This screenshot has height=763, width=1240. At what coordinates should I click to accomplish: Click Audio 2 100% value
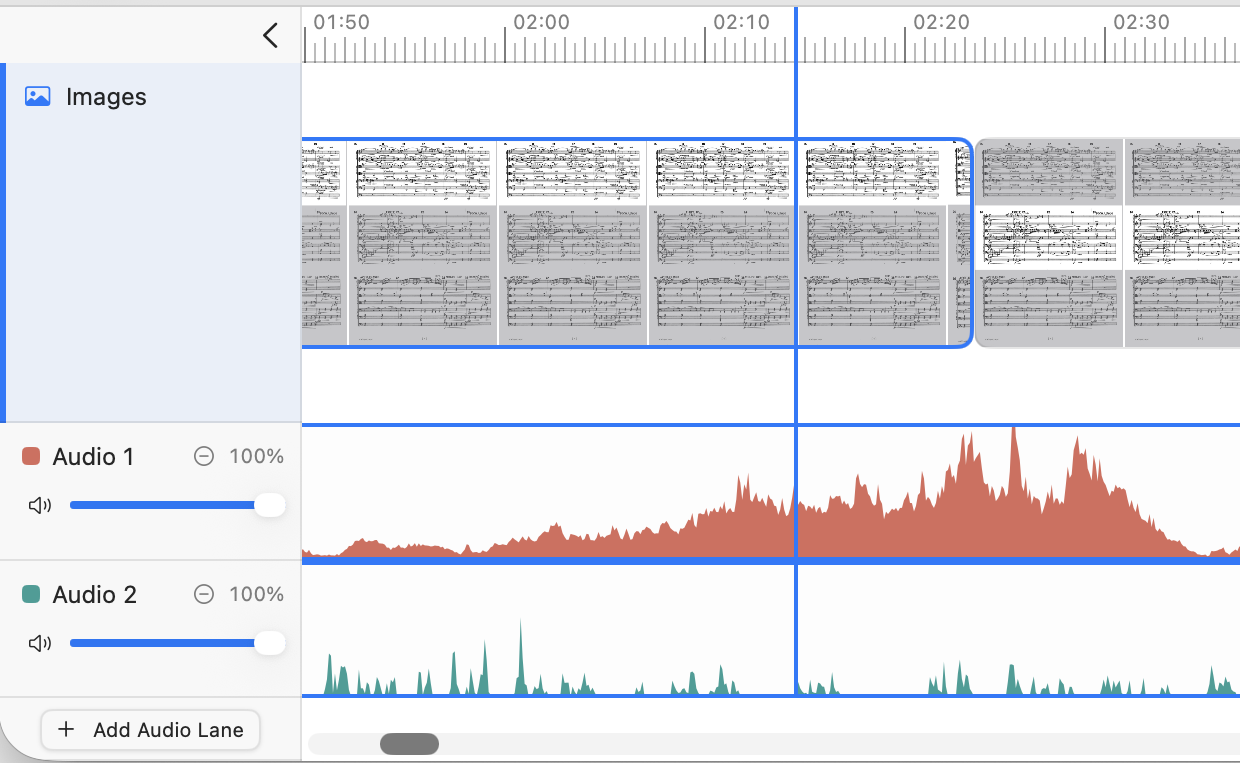pos(257,595)
